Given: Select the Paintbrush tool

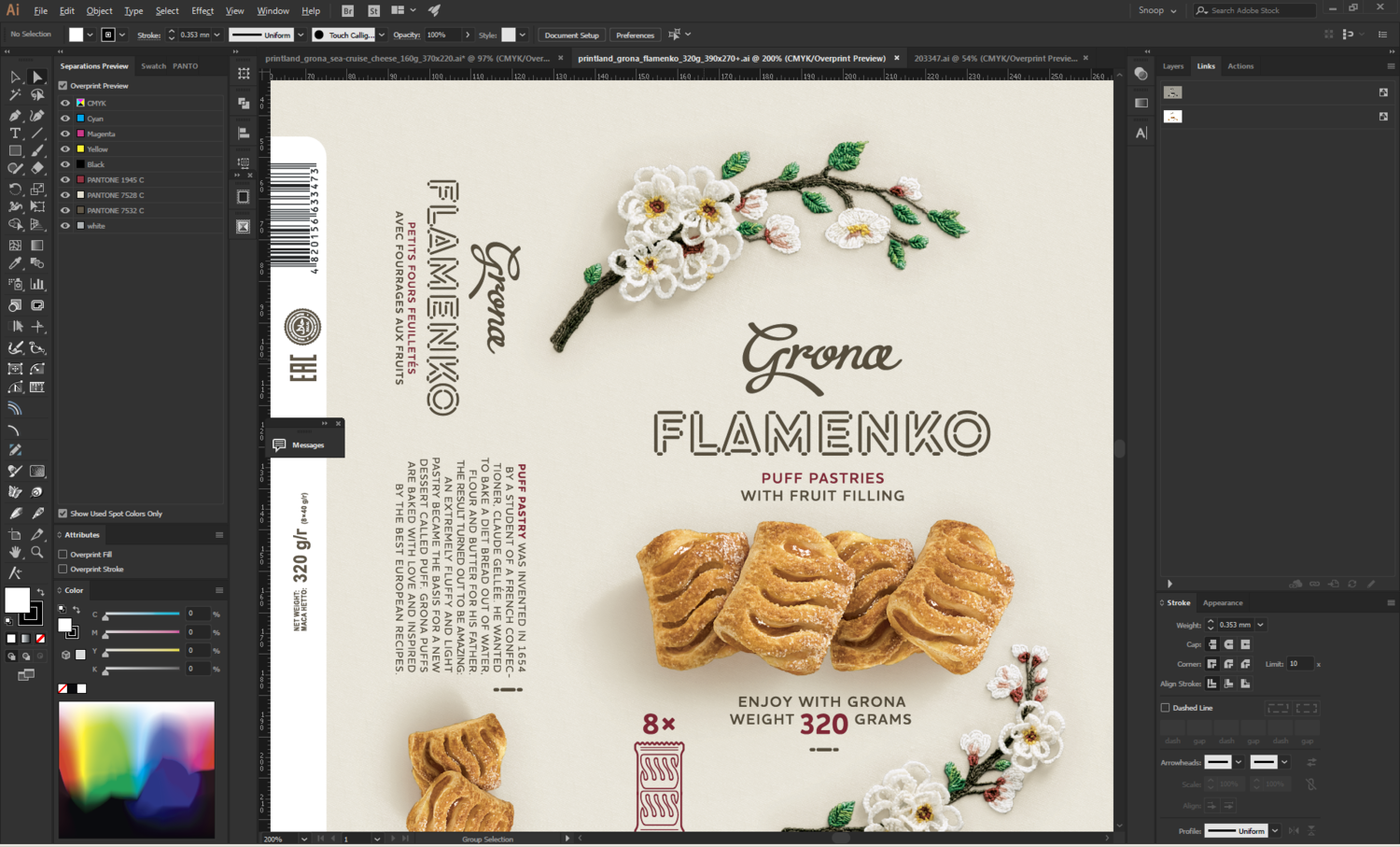Looking at the screenshot, I should pos(37,150).
